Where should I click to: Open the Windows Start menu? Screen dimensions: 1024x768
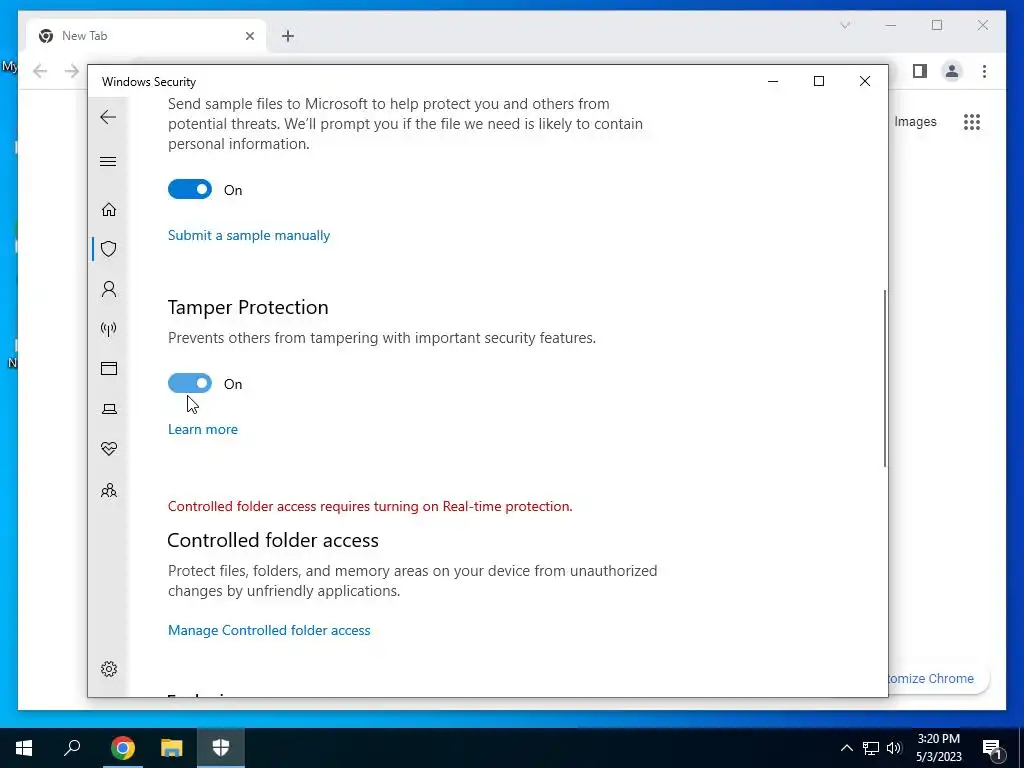coord(24,748)
